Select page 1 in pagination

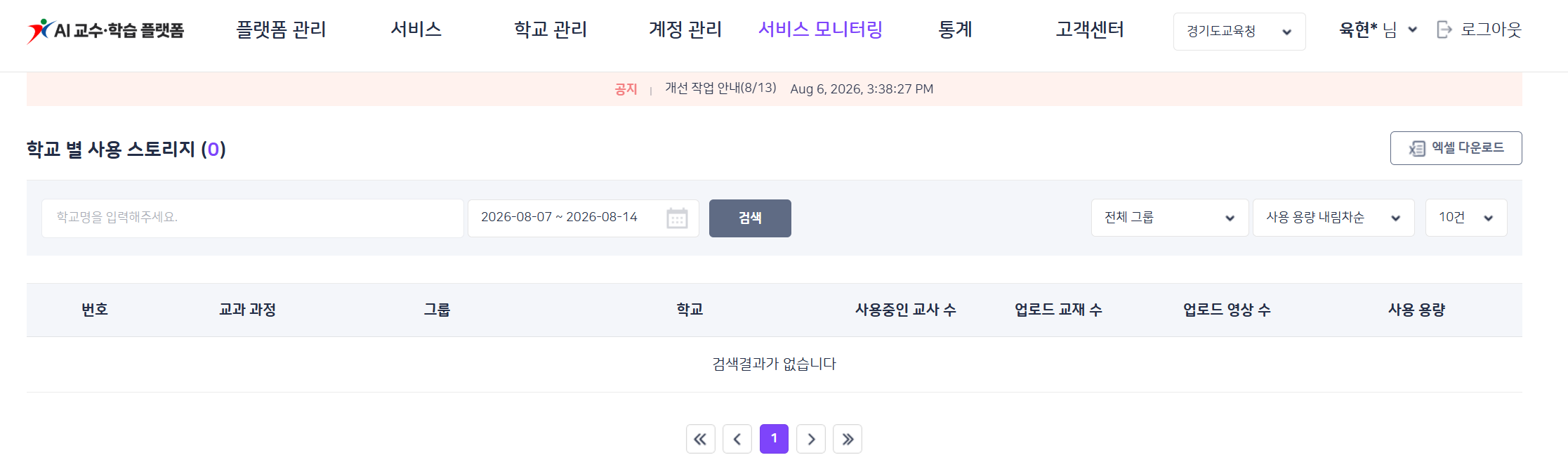(x=774, y=439)
